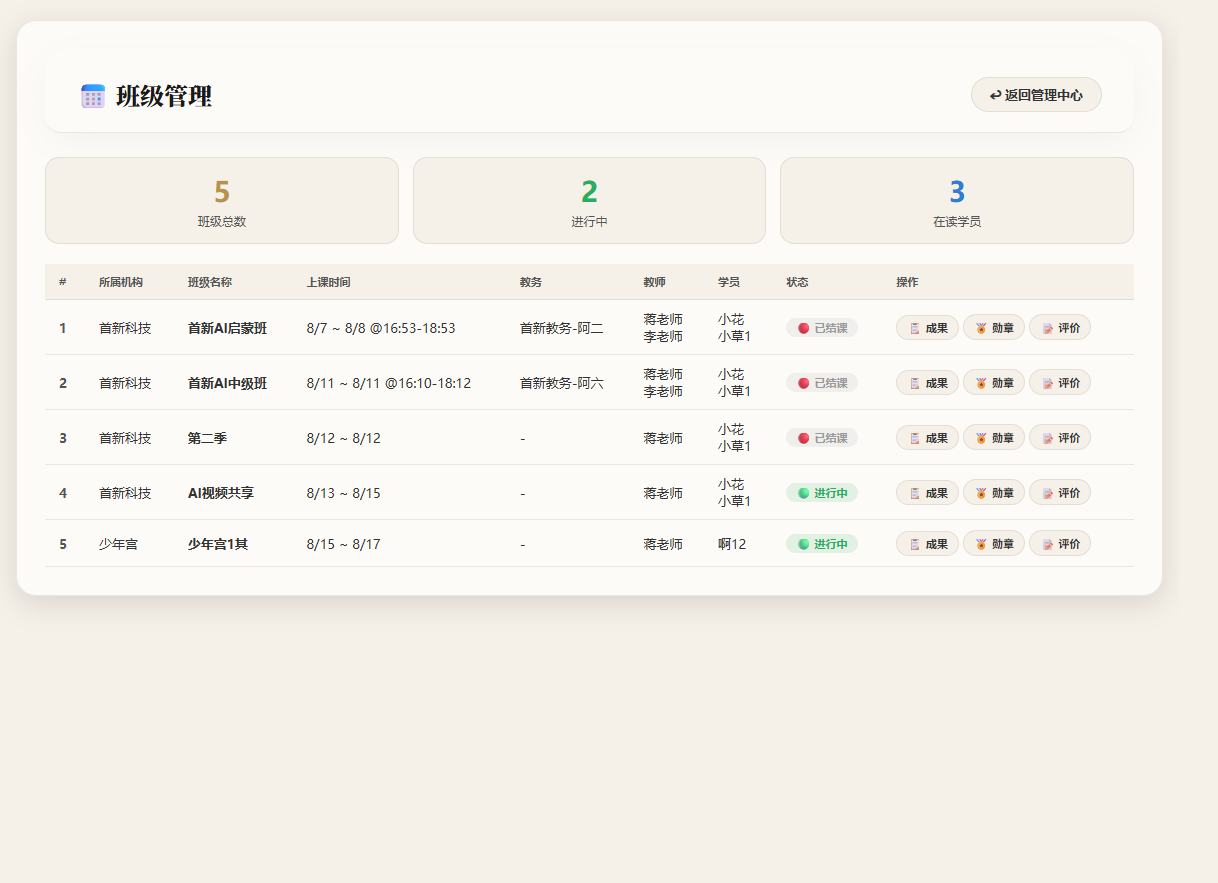Click schedule 8/11 ~ 8/11 @16:10-18:12

(389, 383)
